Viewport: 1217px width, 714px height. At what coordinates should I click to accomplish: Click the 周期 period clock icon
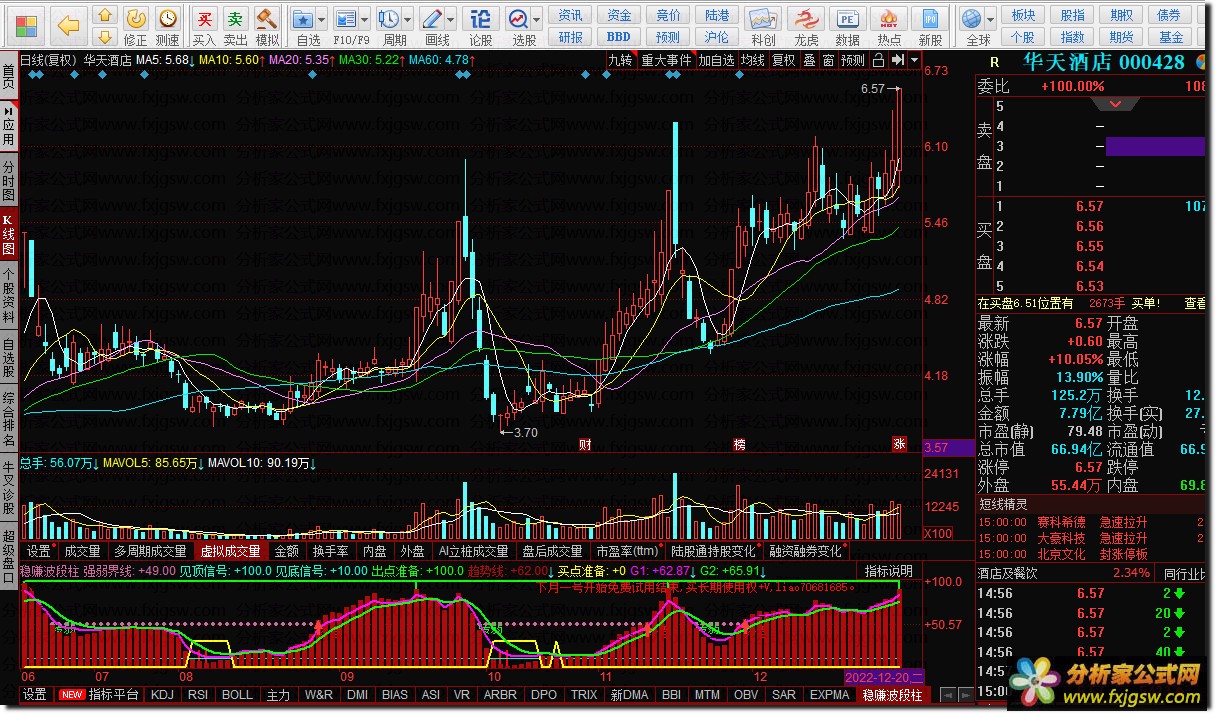[388, 19]
